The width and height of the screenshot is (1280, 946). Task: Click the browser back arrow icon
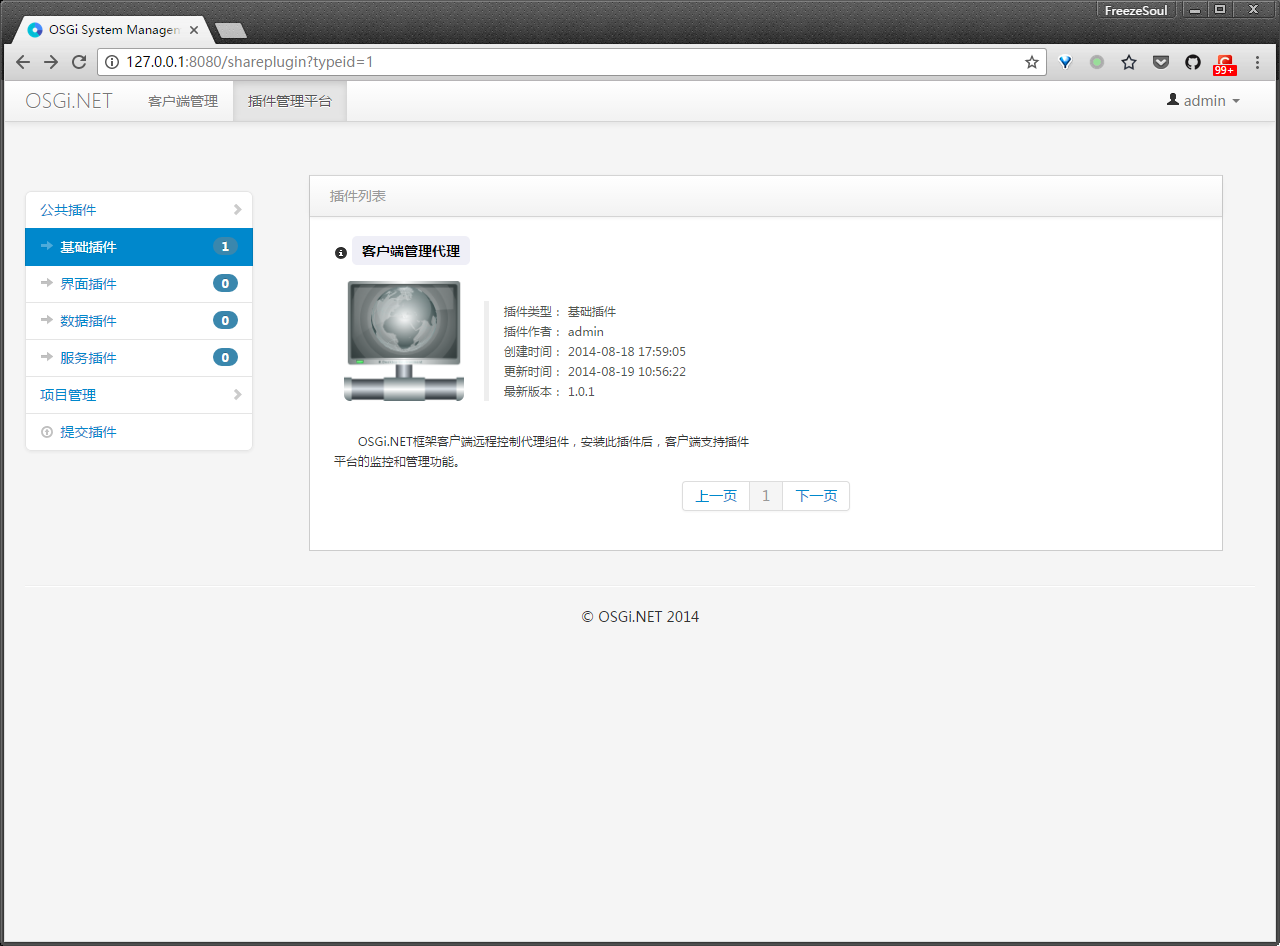click(23, 62)
